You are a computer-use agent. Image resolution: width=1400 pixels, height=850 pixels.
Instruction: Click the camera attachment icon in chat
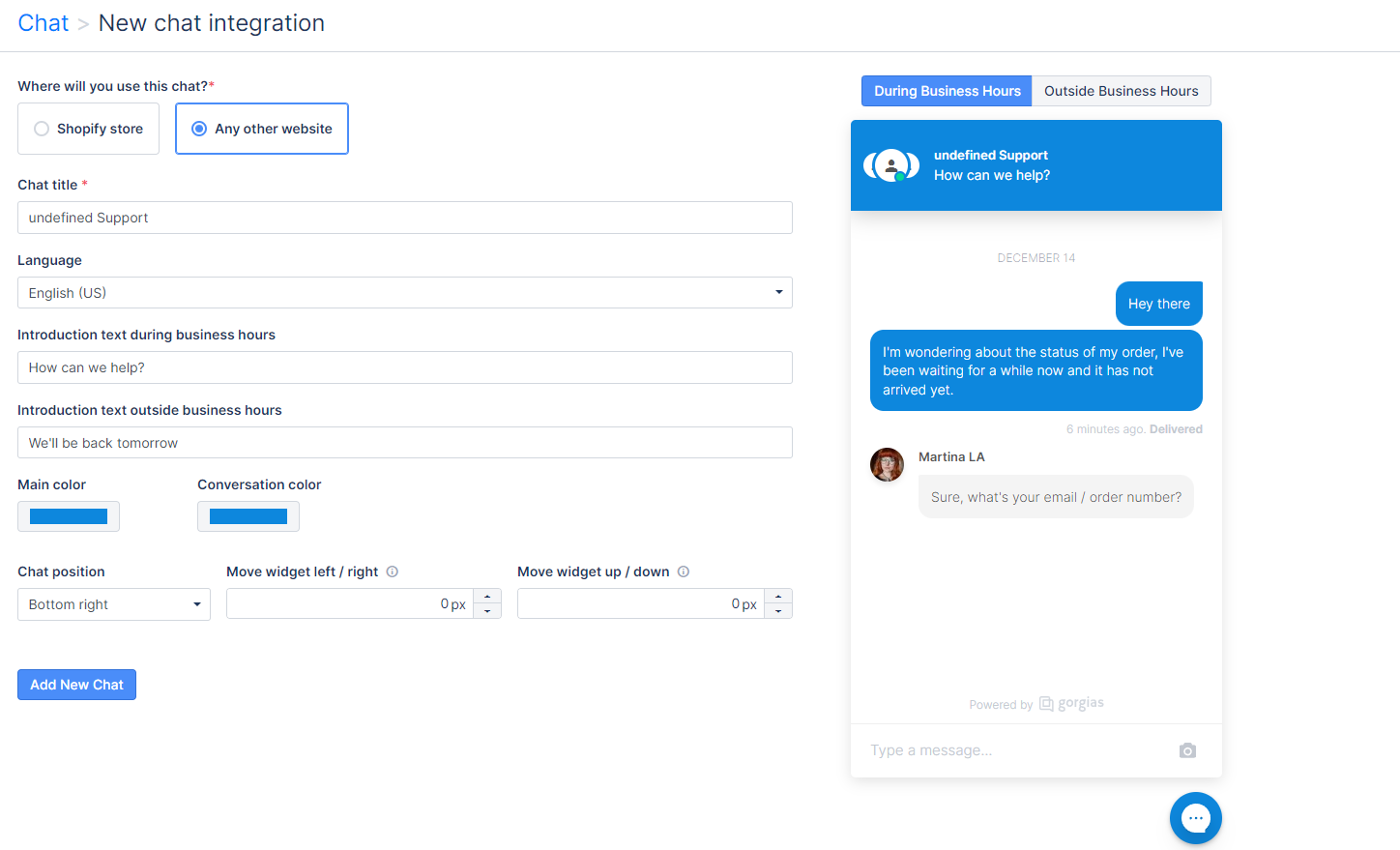pos(1187,750)
